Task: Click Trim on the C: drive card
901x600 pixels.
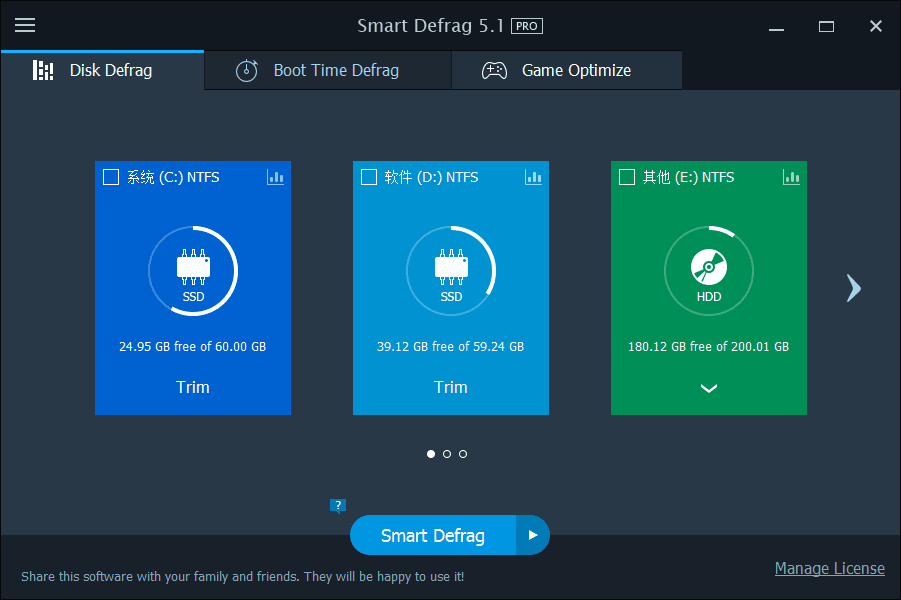Action: click(193, 387)
